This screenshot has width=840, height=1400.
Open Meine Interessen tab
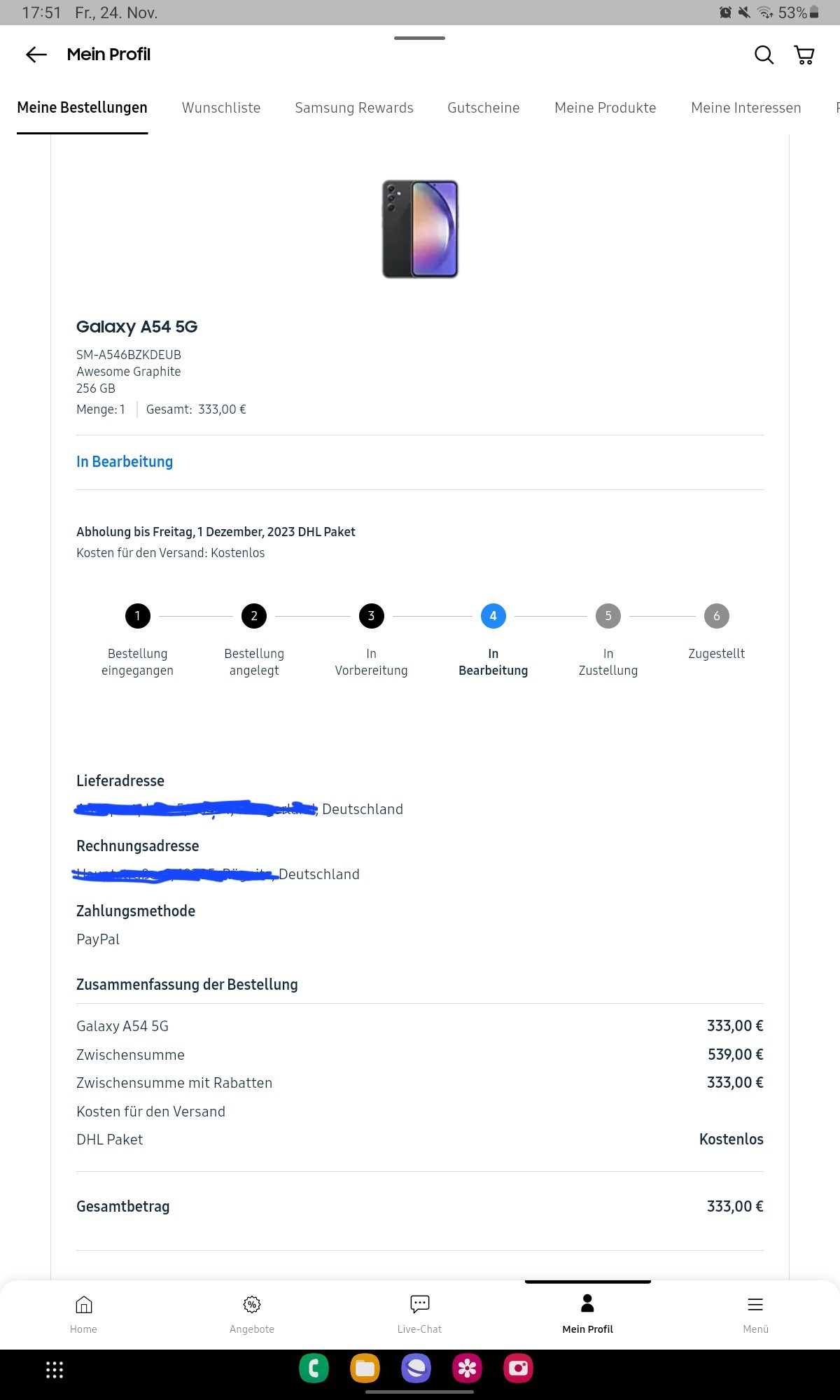click(x=746, y=108)
